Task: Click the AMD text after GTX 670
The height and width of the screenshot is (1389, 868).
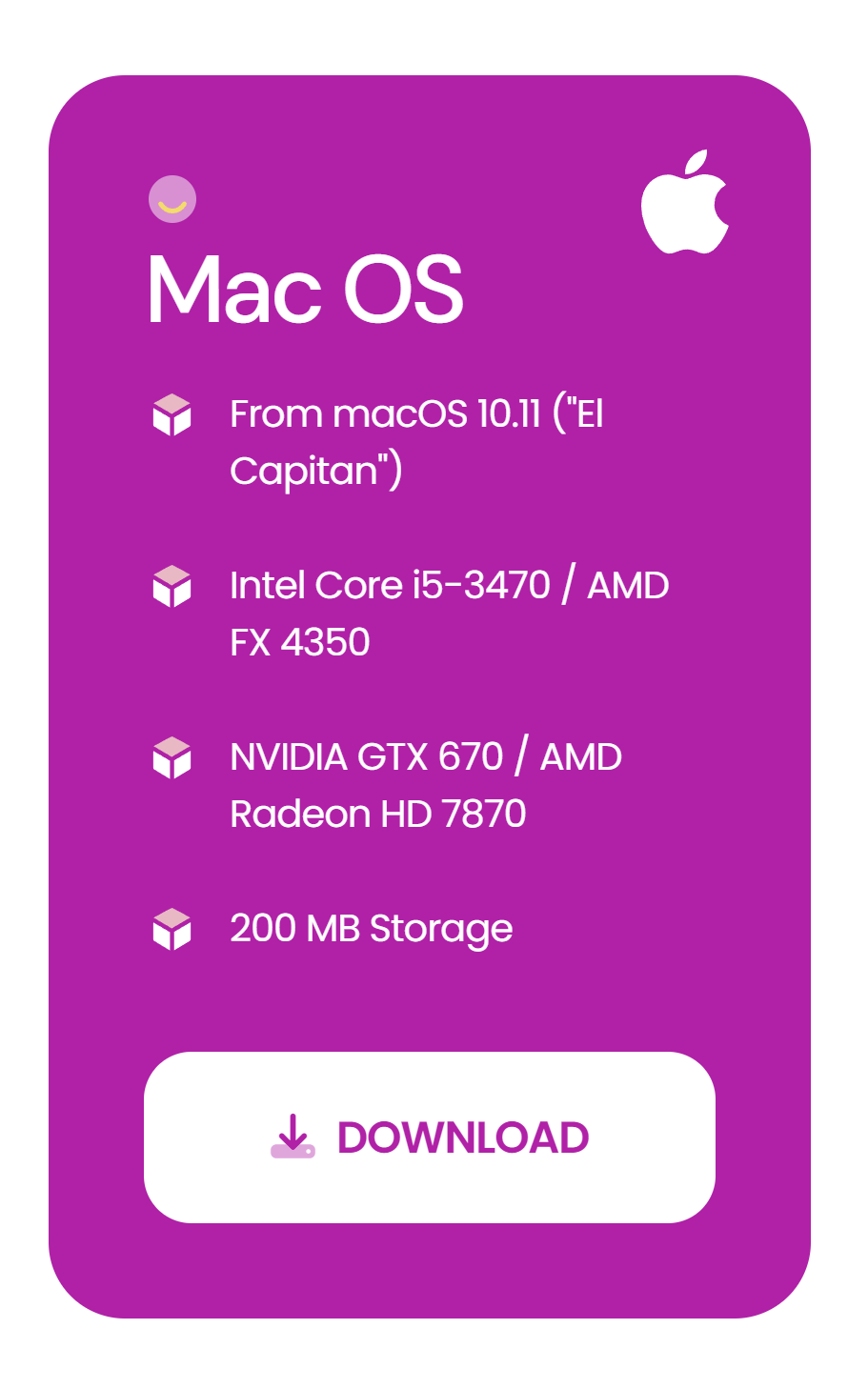Action: (581, 757)
